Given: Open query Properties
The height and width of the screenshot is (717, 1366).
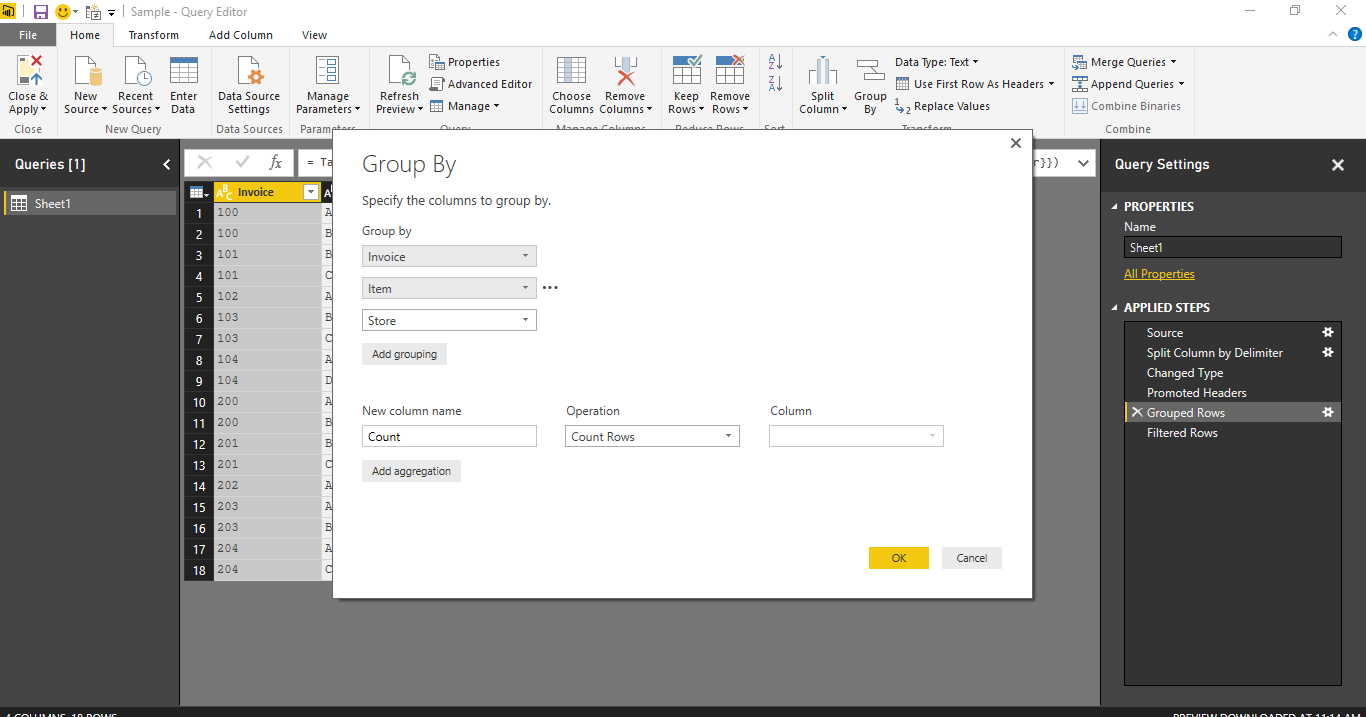Looking at the screenshot, I should (465, 62).
